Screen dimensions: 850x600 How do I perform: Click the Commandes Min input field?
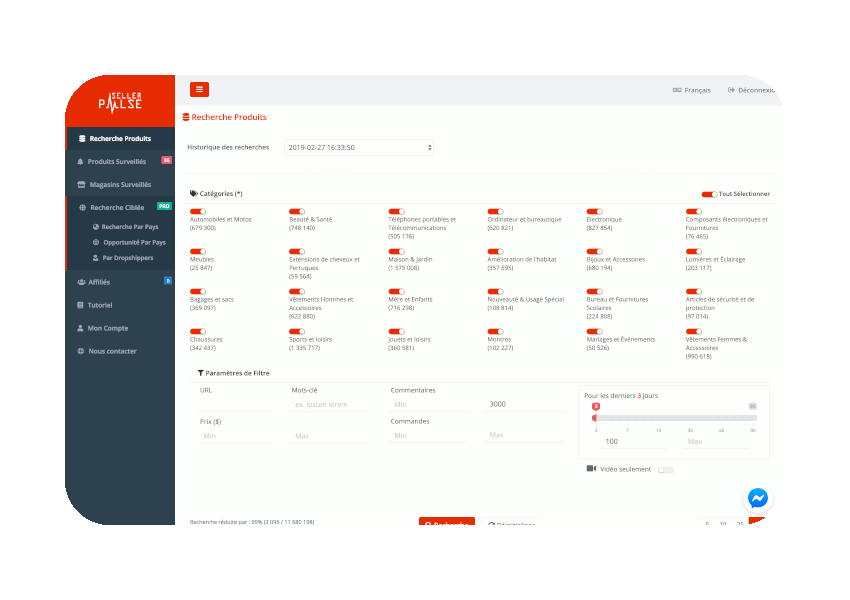pos(428,435)
